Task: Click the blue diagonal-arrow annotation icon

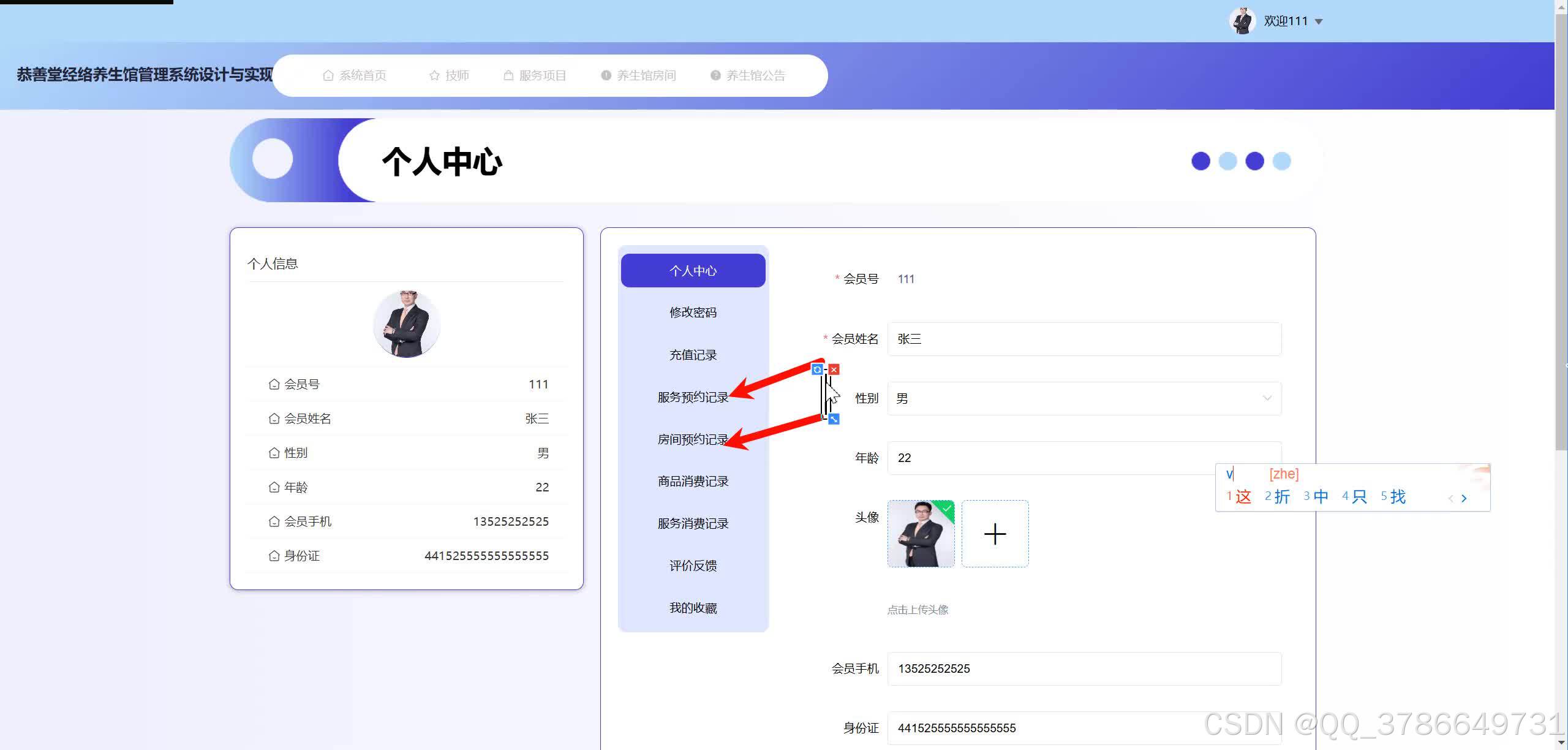Action: click(x=834, y=419)
